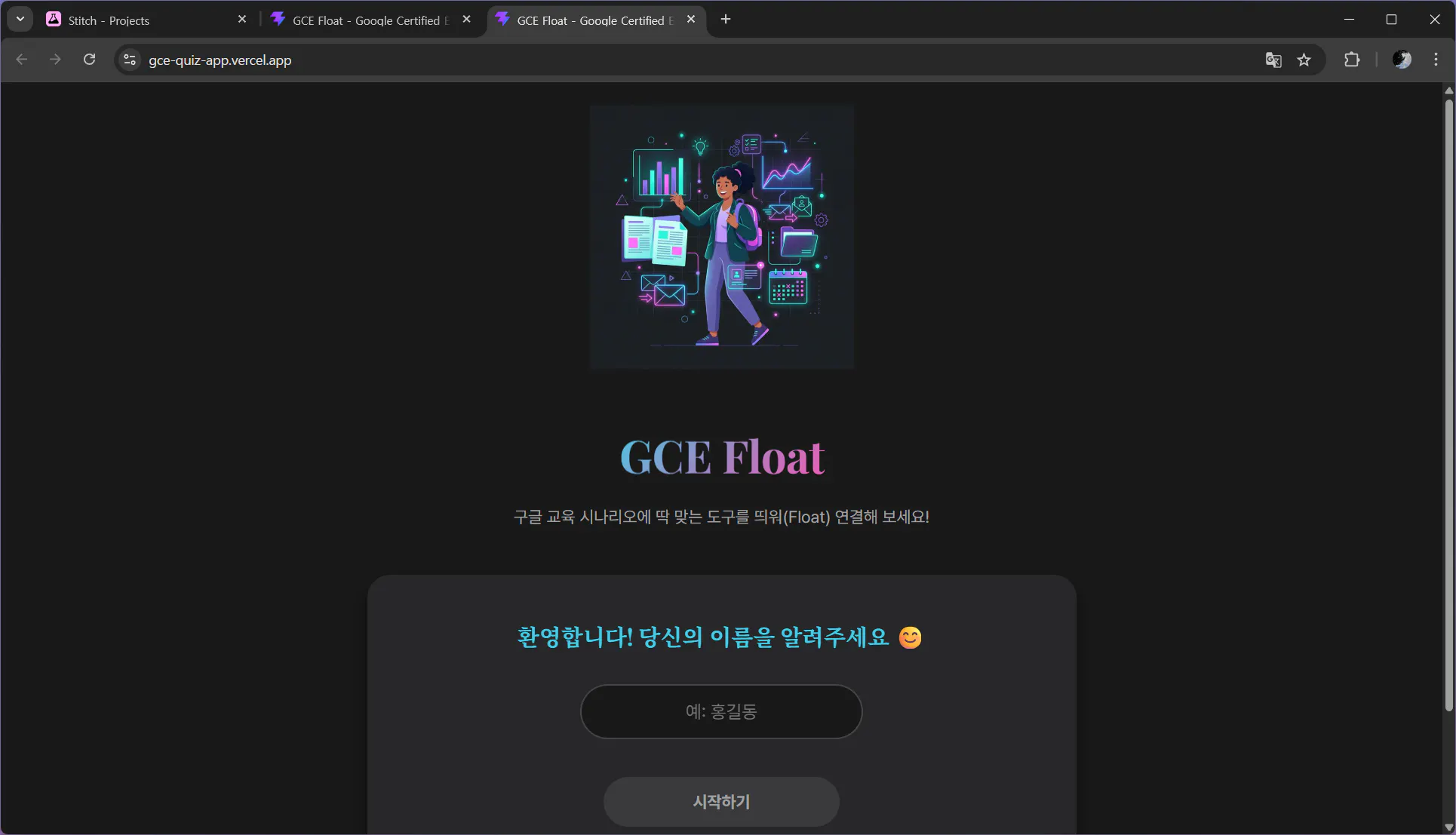Reload the current page
Screen dimensions: 1456x835
pyautogui.click(x=89, y=60)
